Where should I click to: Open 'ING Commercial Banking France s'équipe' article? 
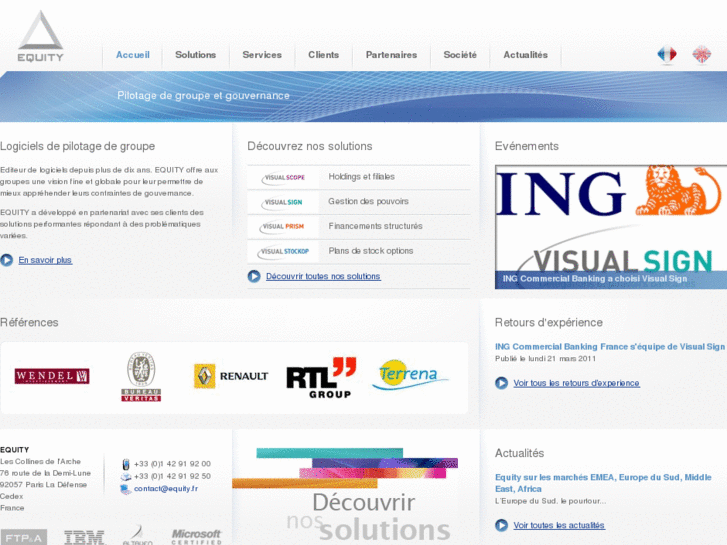tap(610, 346)
